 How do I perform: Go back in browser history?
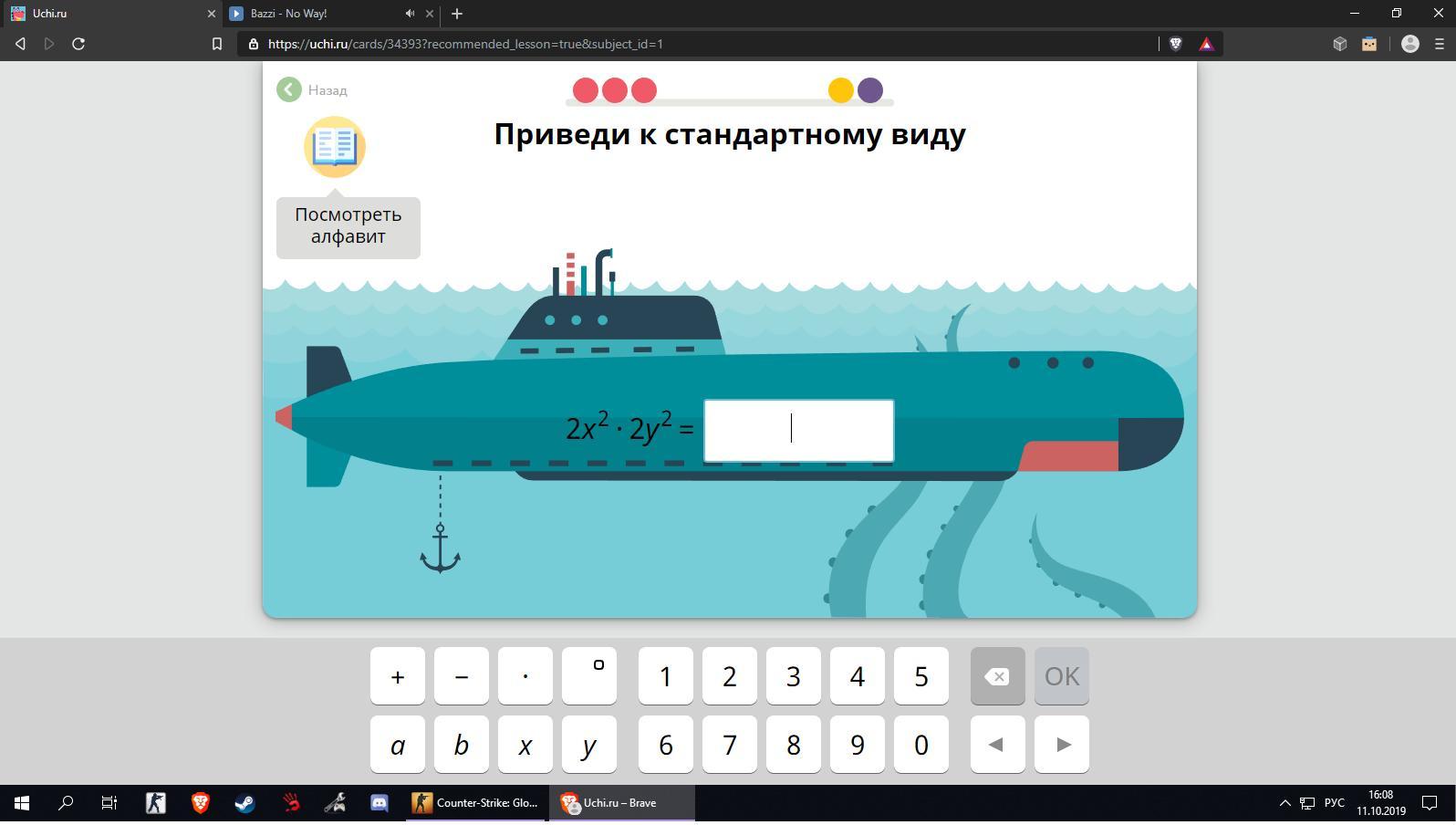click(x=20, y=44)
